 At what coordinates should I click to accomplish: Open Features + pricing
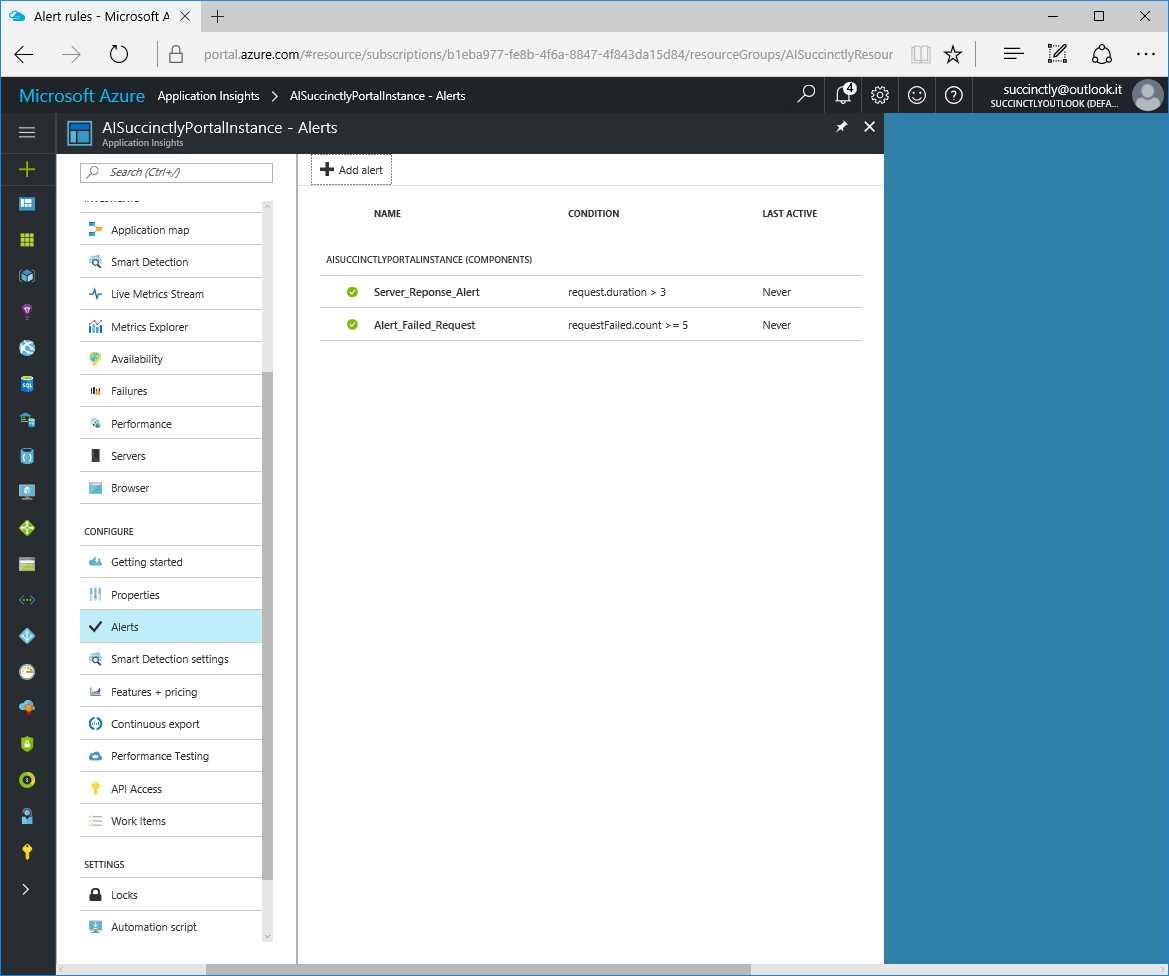pyautogui.click(x=171, y=692)
